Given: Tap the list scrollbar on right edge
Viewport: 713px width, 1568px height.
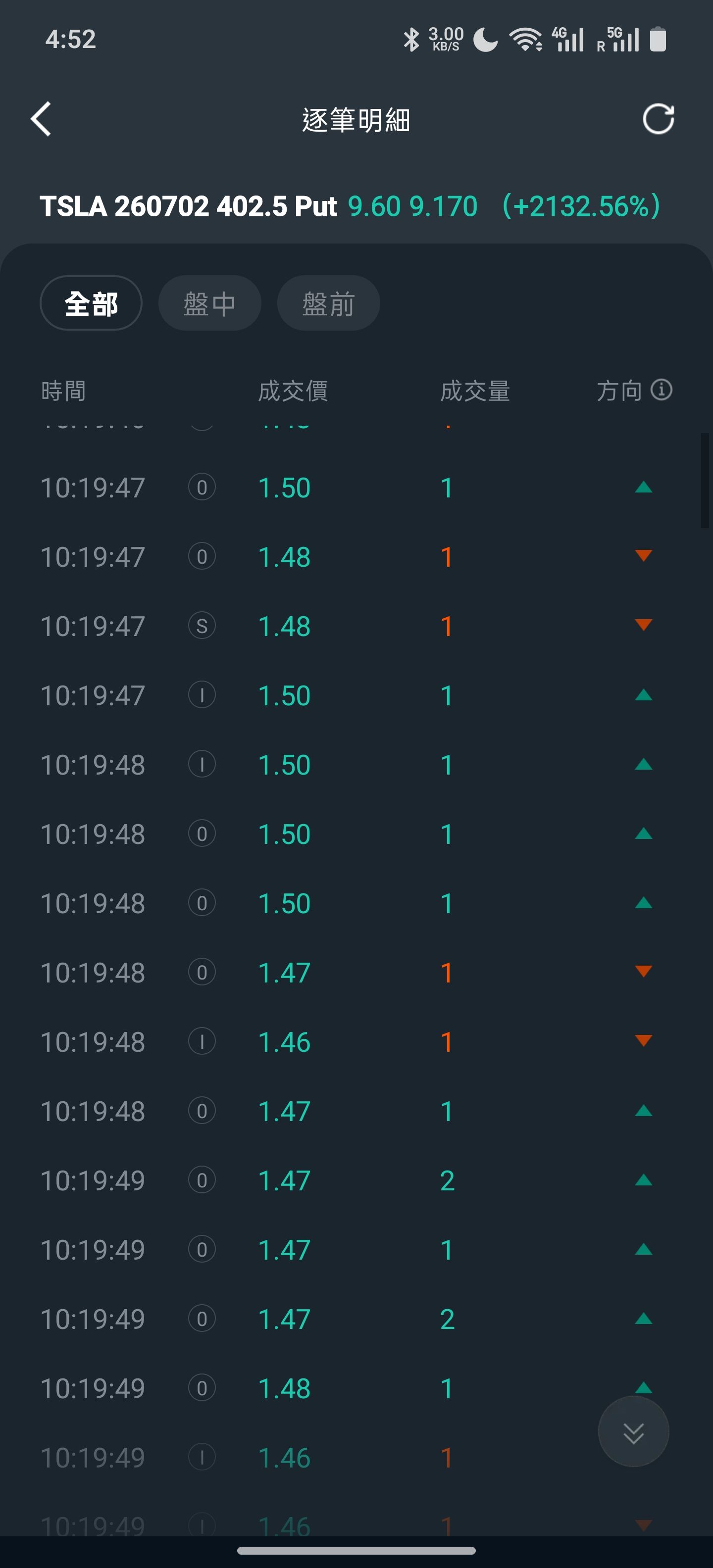Looking at the screenshot, I should (x=705, y=480).
